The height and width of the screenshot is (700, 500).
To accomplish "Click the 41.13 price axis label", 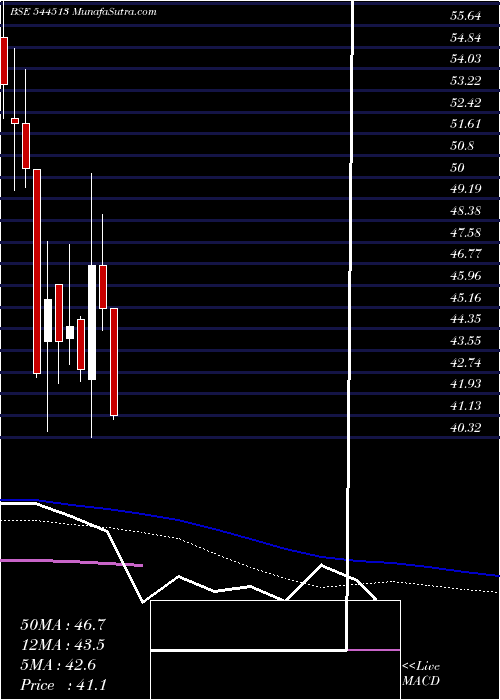I will (x=466, y=406).
